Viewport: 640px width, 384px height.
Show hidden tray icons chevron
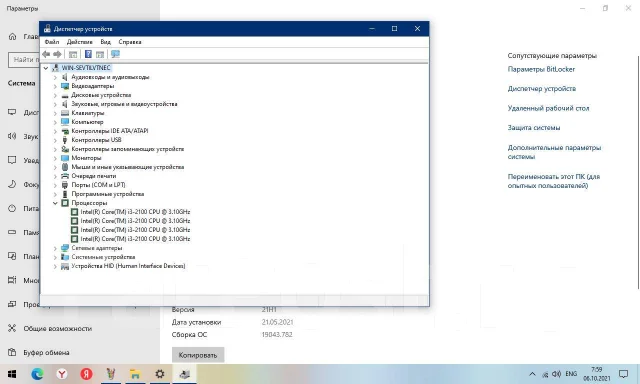pyautogui.click(x=532, y=374)
